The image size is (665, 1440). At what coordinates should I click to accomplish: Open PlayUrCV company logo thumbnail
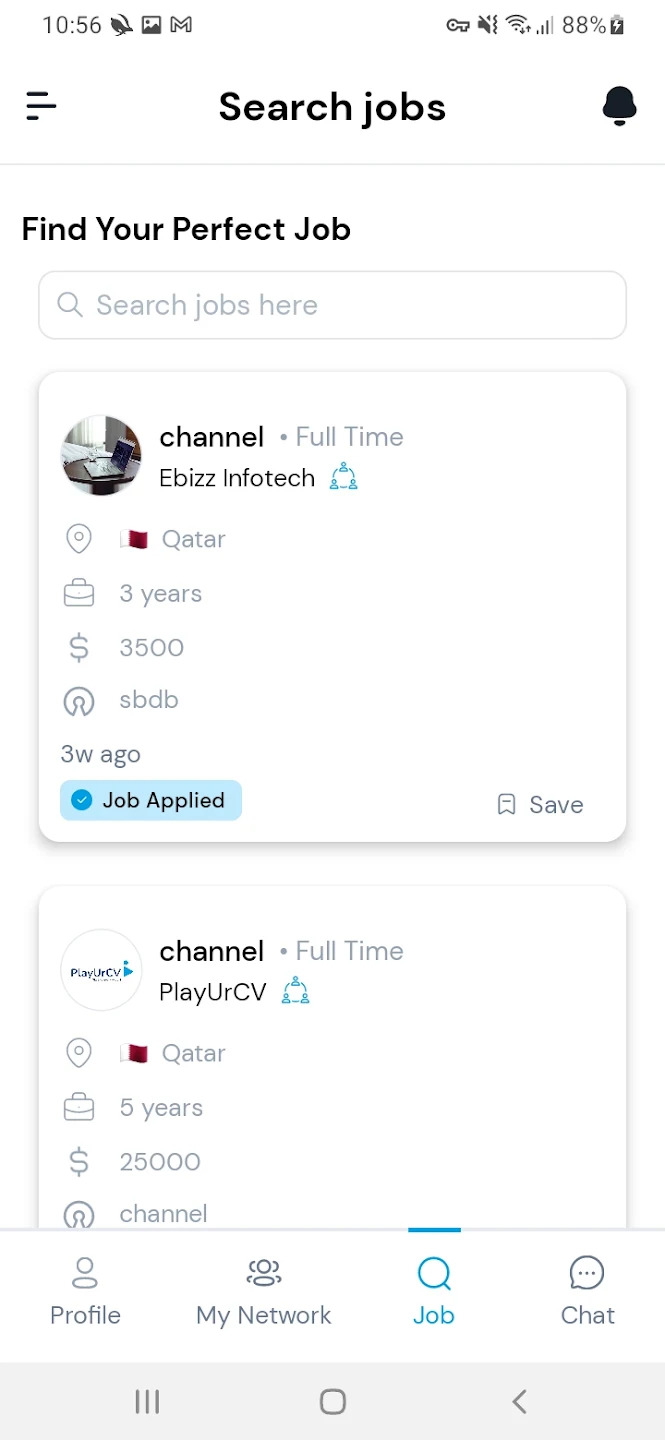coord(101,970)
